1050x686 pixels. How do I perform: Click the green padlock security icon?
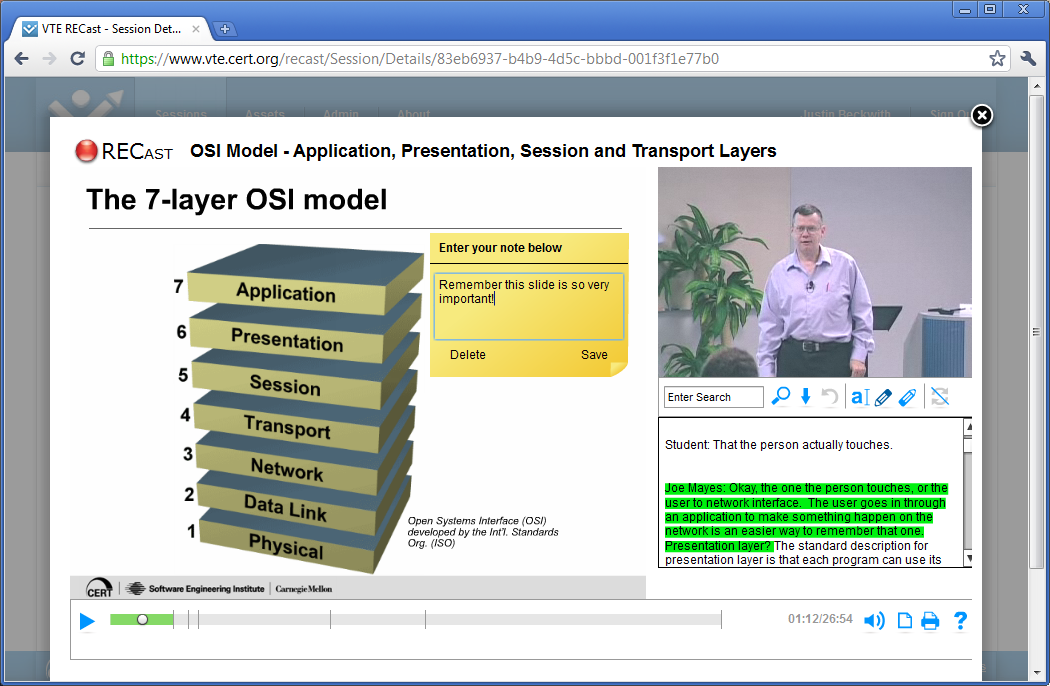coord(108,59)
